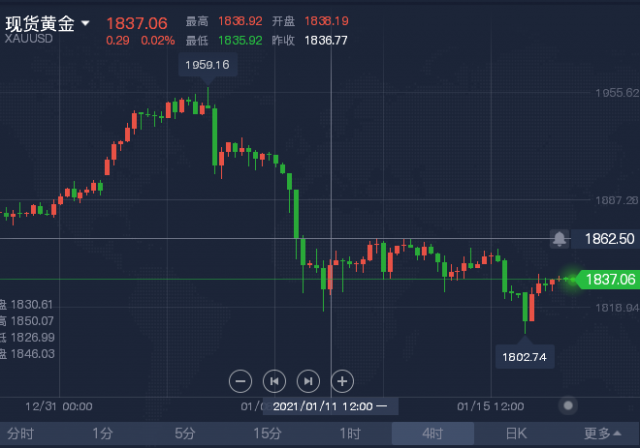This screenshot has height=448, width=640.
Task: Click the zoom out minus icon
Action: pos(240,381)
